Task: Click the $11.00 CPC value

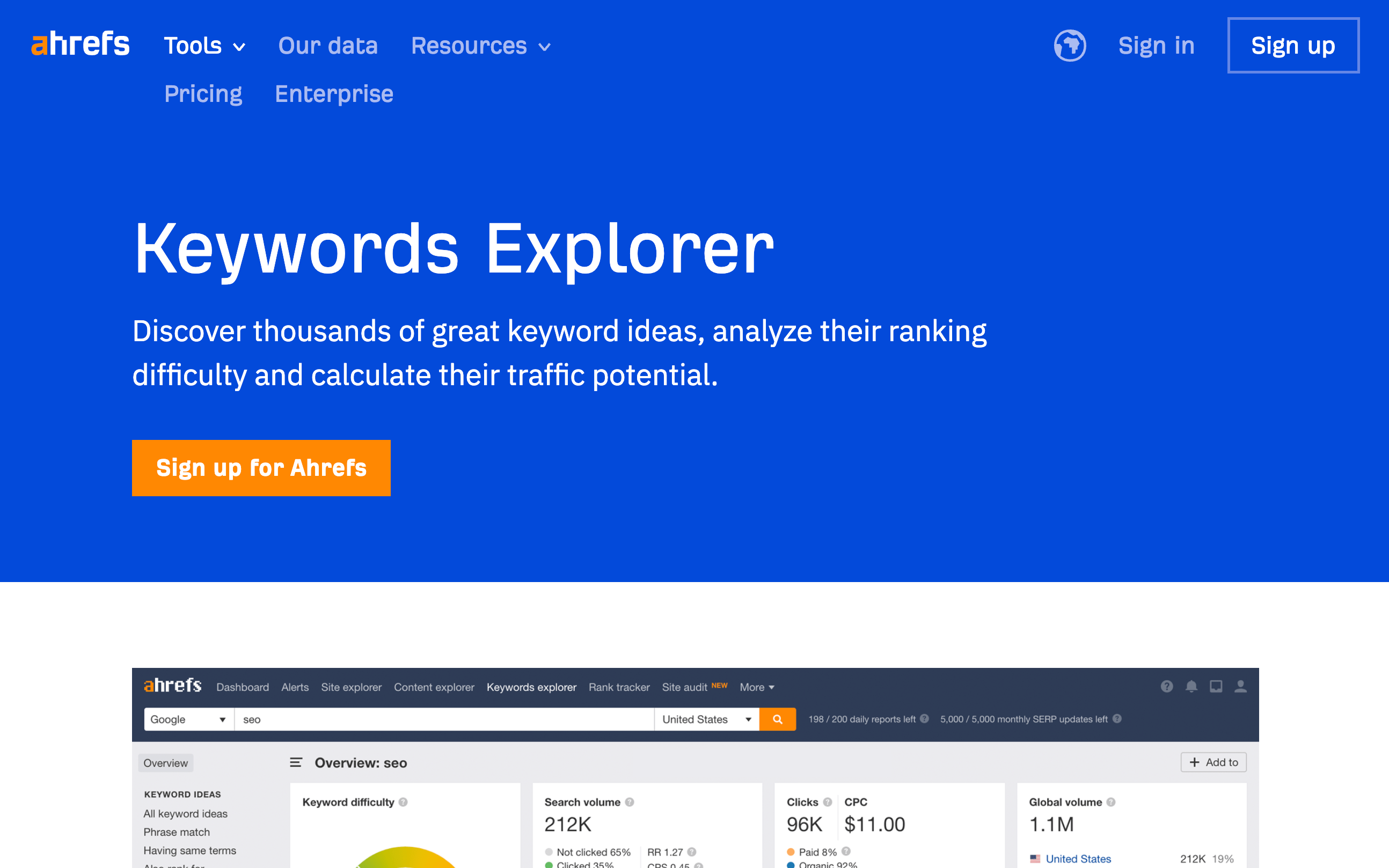Action: (x=874, y=825)
